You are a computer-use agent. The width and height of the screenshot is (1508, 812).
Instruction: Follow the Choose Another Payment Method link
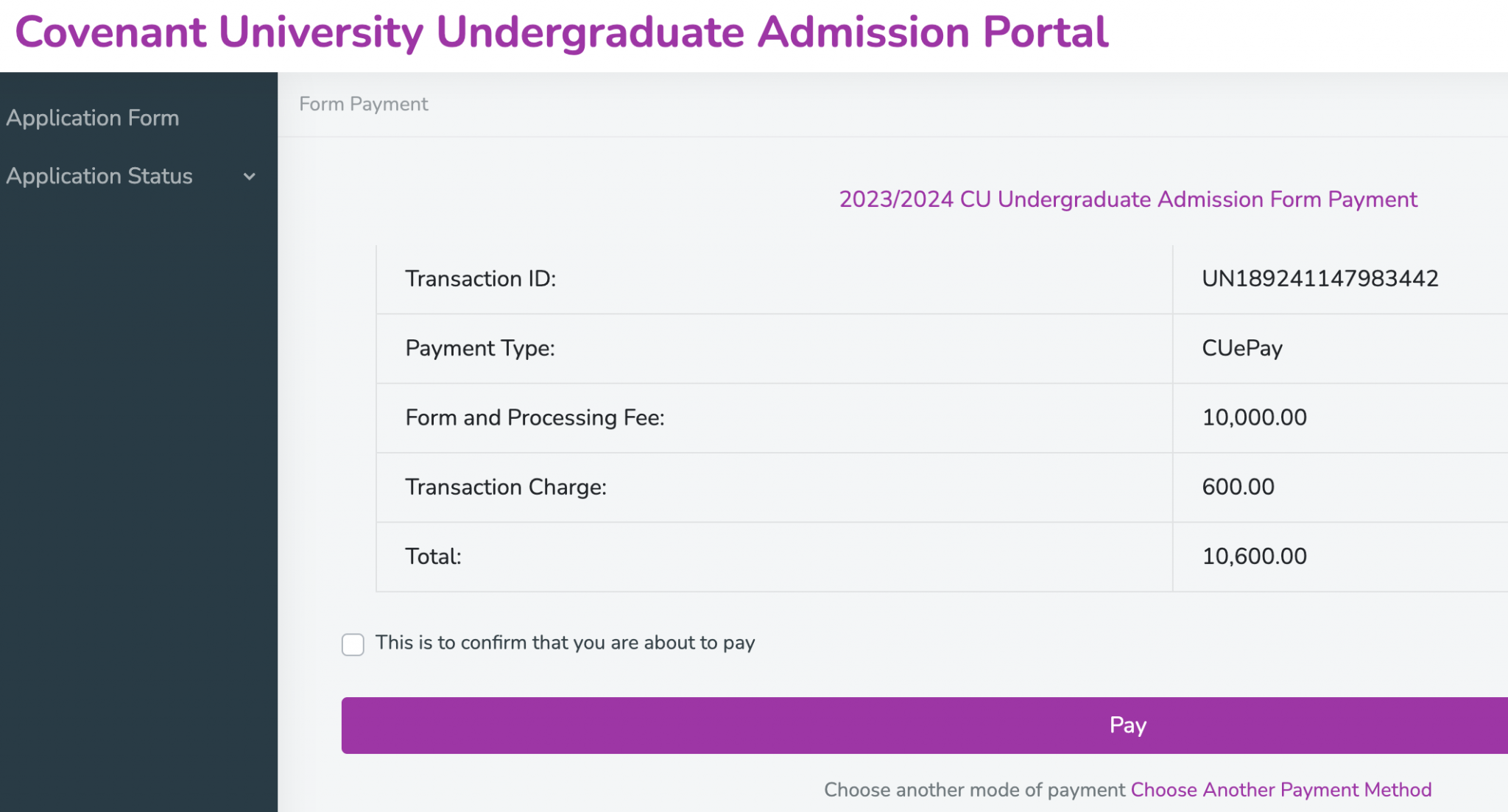pos(1280,789)
